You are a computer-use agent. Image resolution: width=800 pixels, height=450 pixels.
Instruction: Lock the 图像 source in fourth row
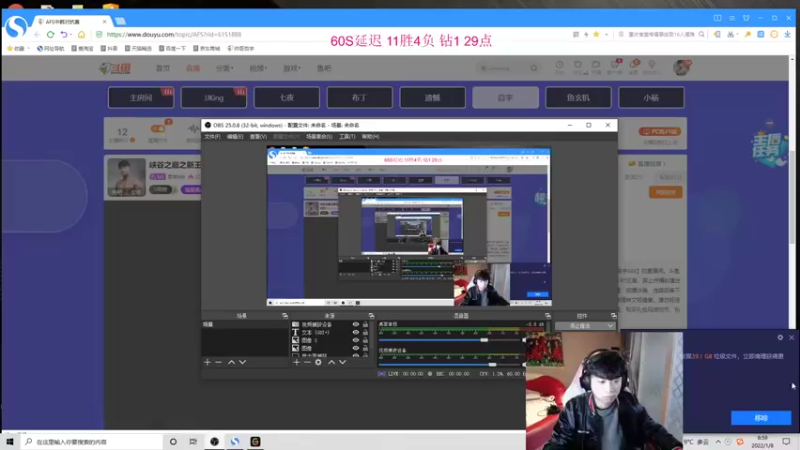365,348
